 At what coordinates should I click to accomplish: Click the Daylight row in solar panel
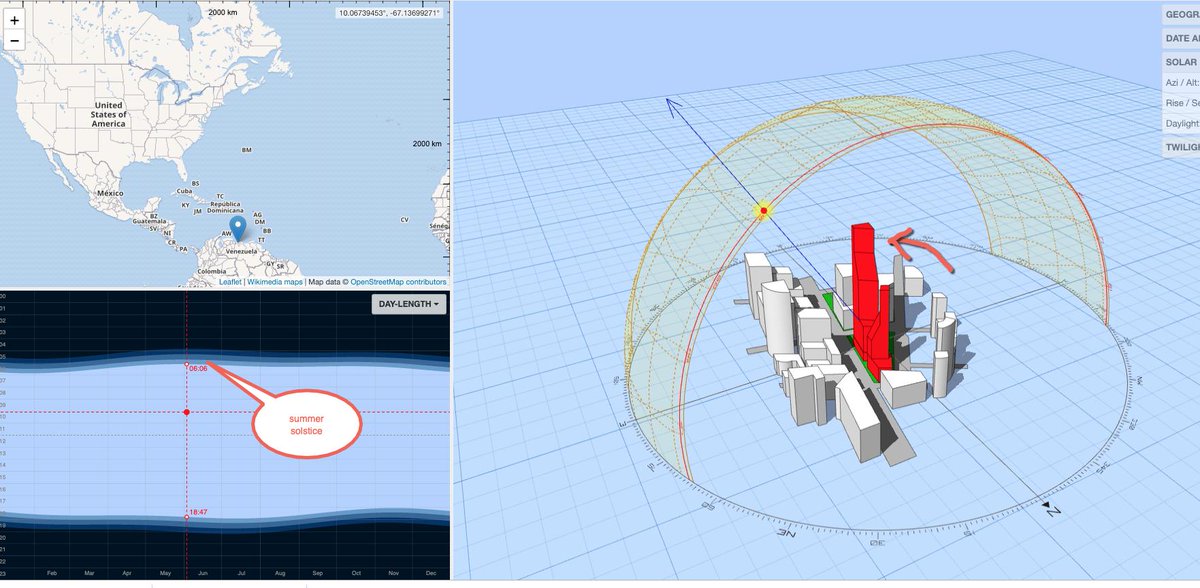1181,123
